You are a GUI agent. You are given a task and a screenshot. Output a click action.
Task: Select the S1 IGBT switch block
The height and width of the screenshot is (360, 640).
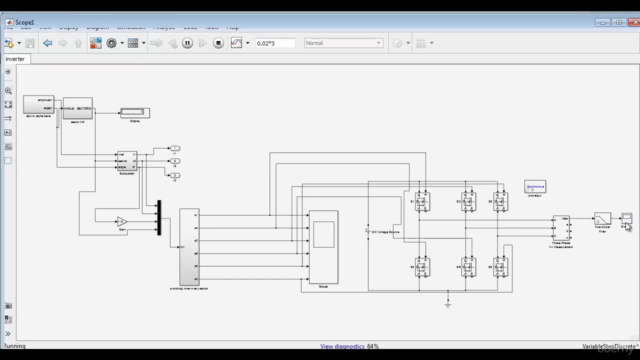[x=422, y=202]
